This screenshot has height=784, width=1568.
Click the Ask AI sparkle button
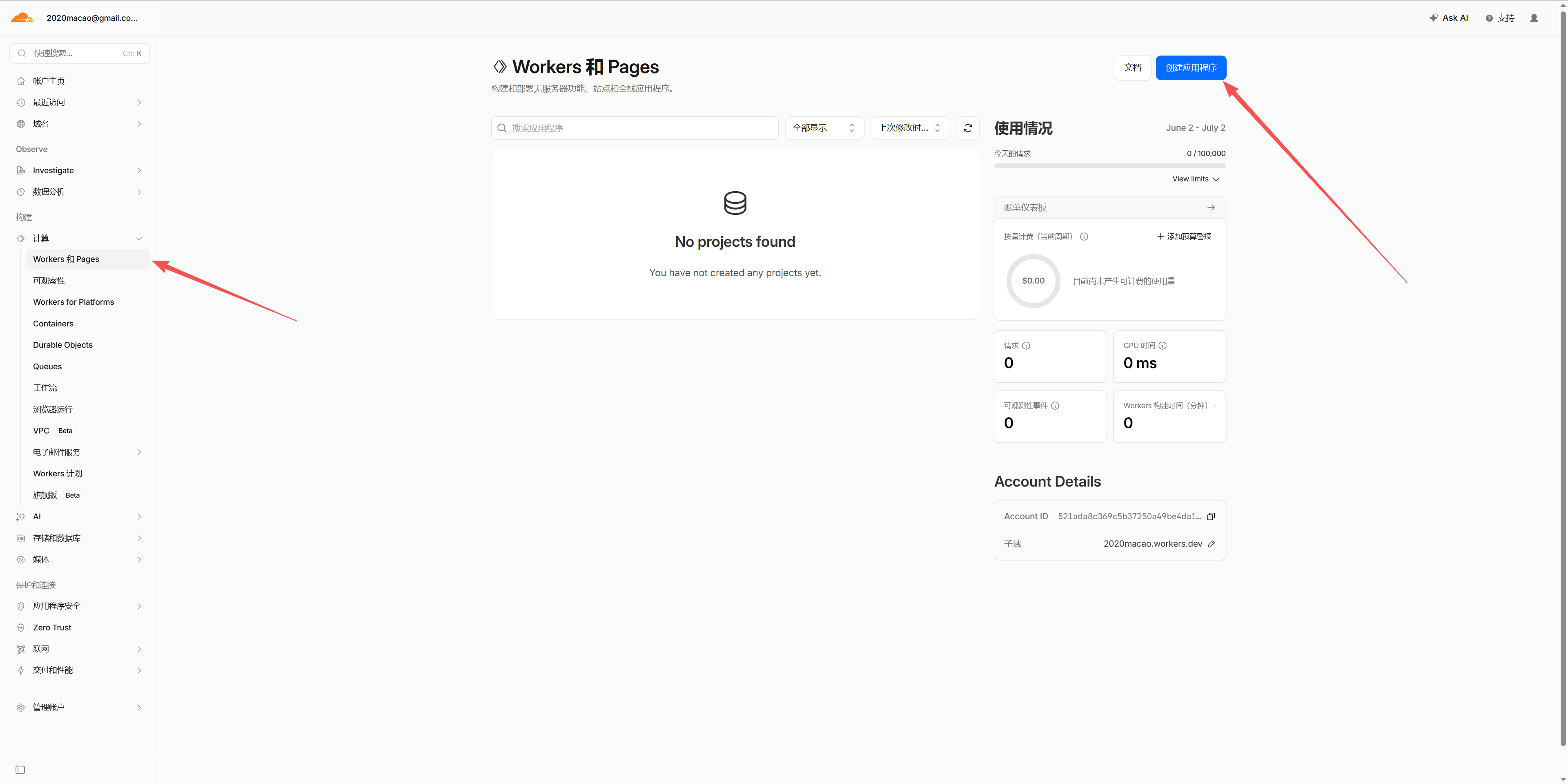(x=1449, y=18)
